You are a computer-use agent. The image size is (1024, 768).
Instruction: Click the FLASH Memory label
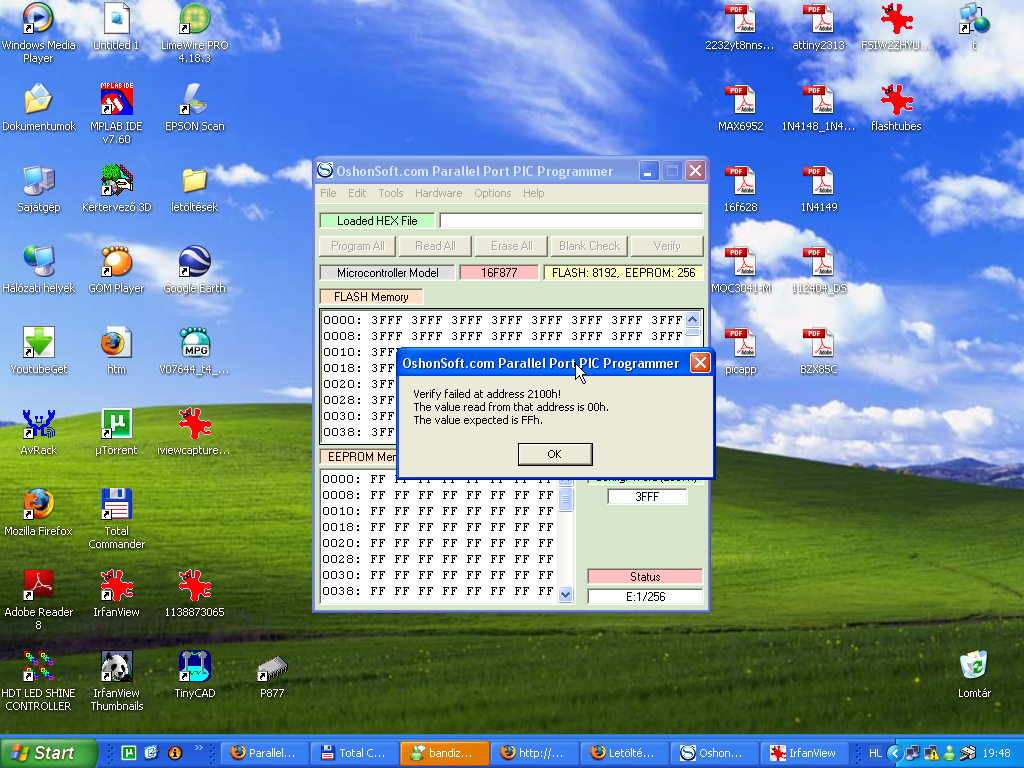coord(371,297)
